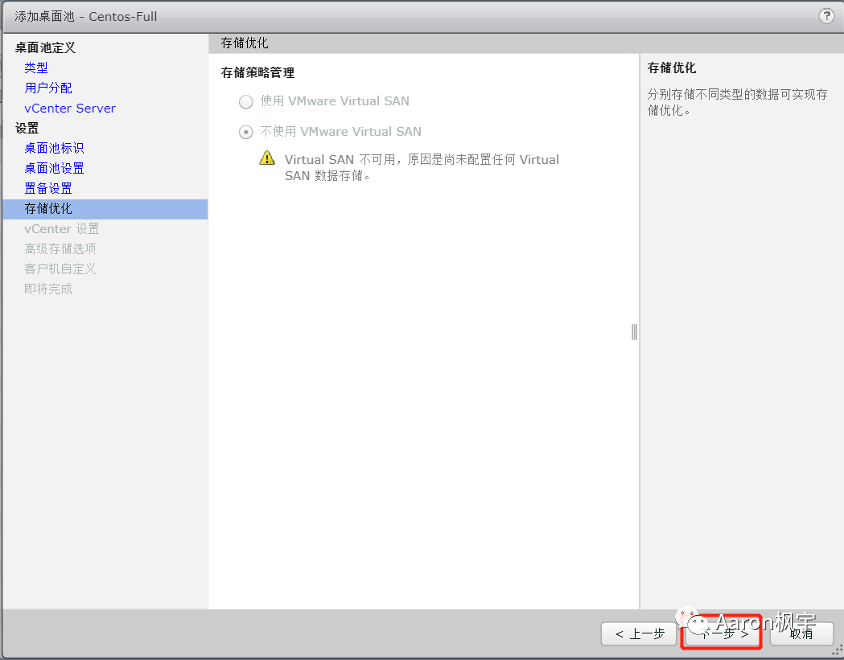Select the highlighted 存储优化 step
844x660 pixels.
point(105,209)
